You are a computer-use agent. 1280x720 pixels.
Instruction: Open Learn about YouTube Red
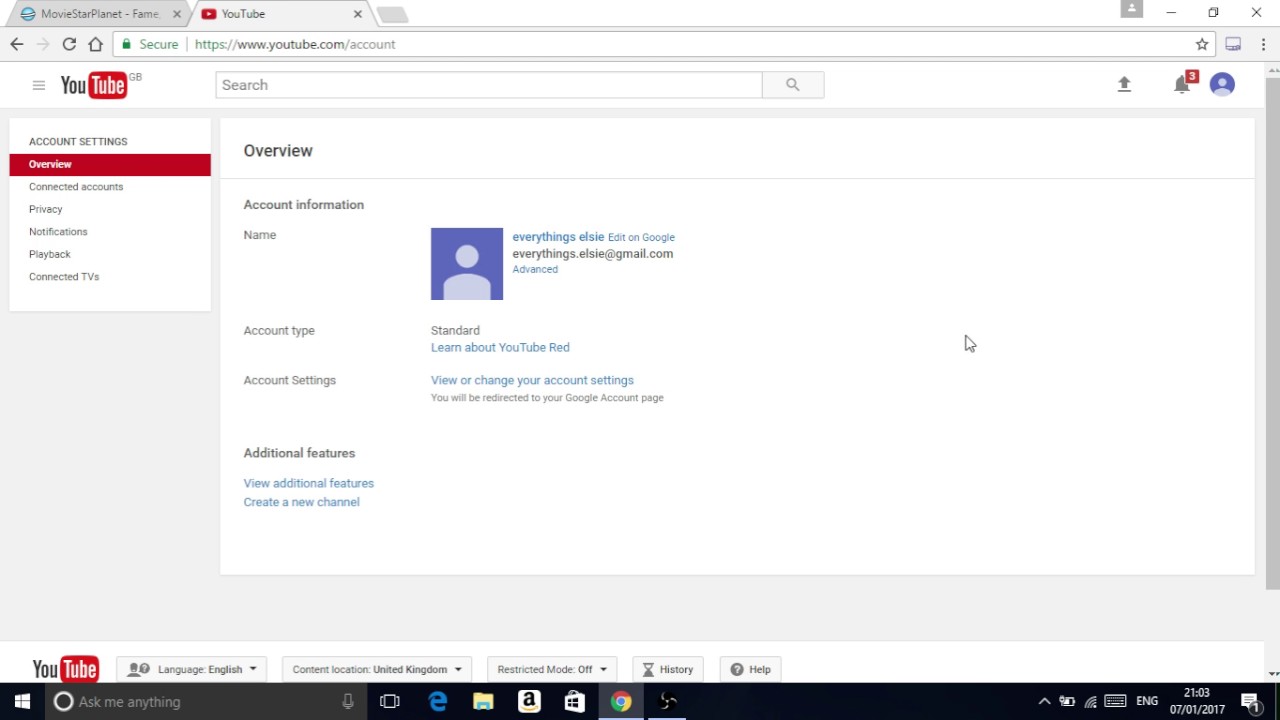(x=500, y=347)
